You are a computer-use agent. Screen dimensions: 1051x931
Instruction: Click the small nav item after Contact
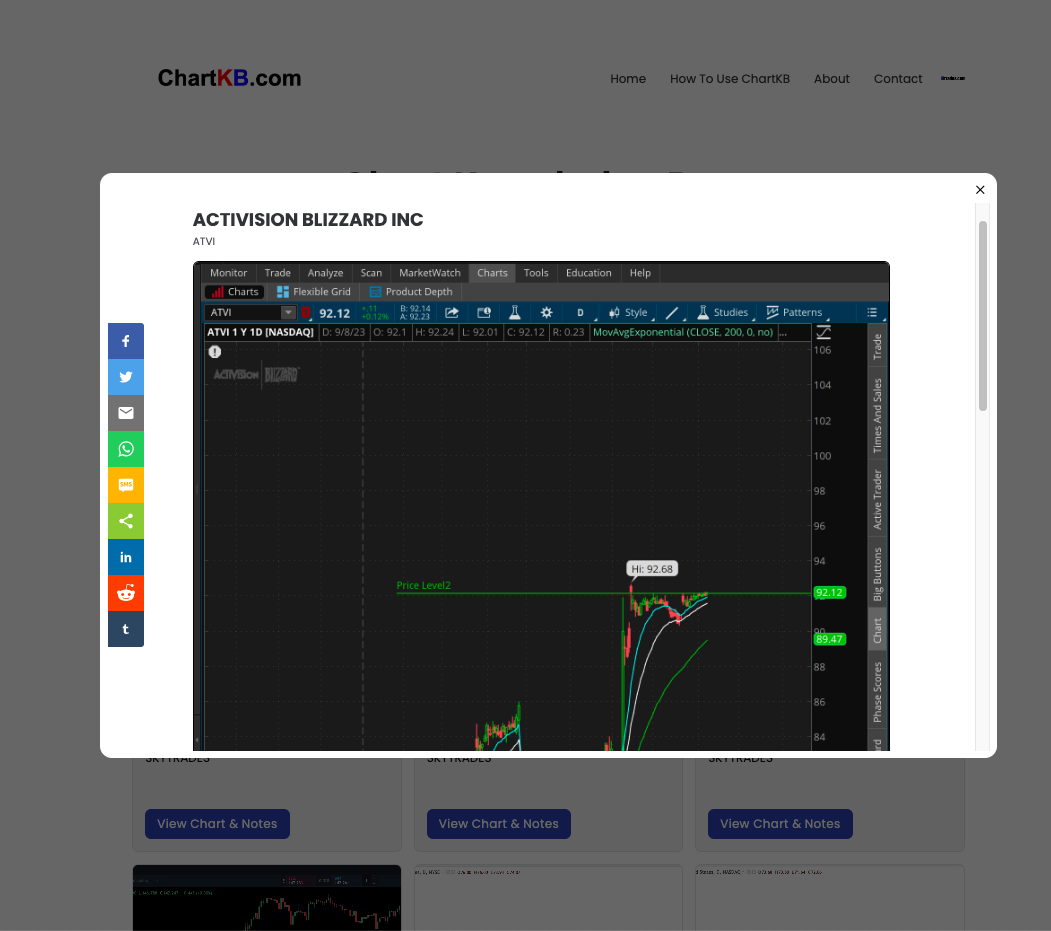[952, 78]
